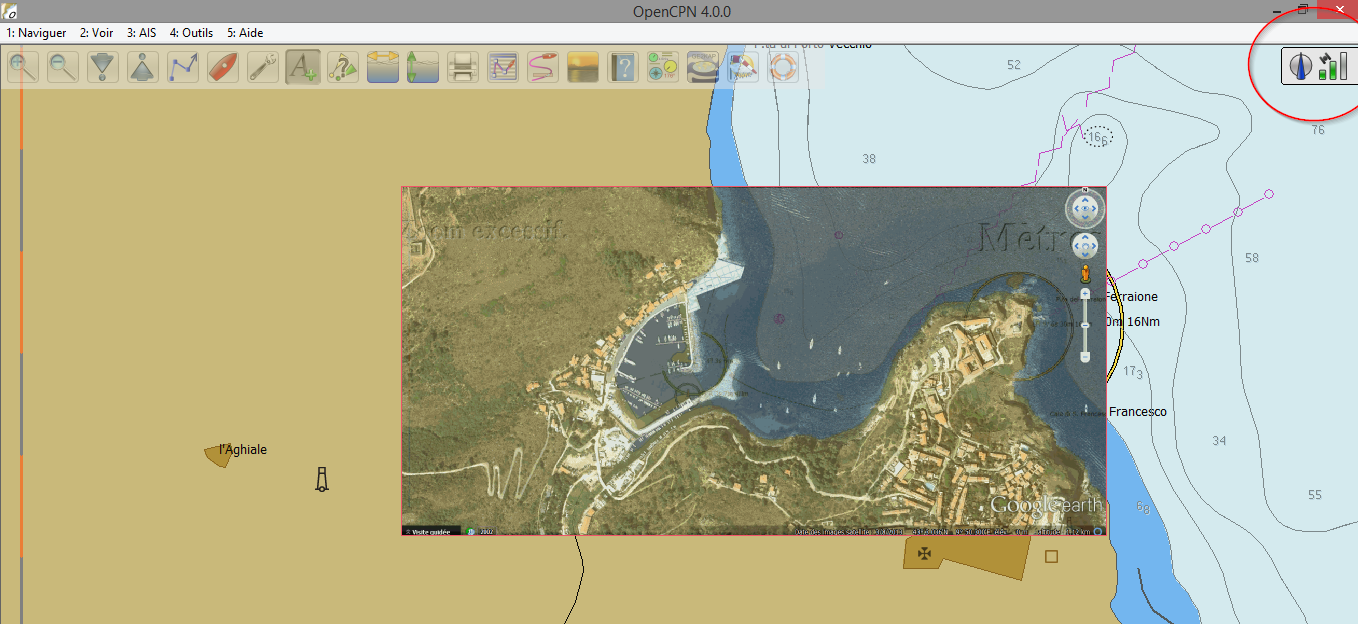1358x624 pixels.
Task: Shift to a larger scale chart
Action: [103, 68]
